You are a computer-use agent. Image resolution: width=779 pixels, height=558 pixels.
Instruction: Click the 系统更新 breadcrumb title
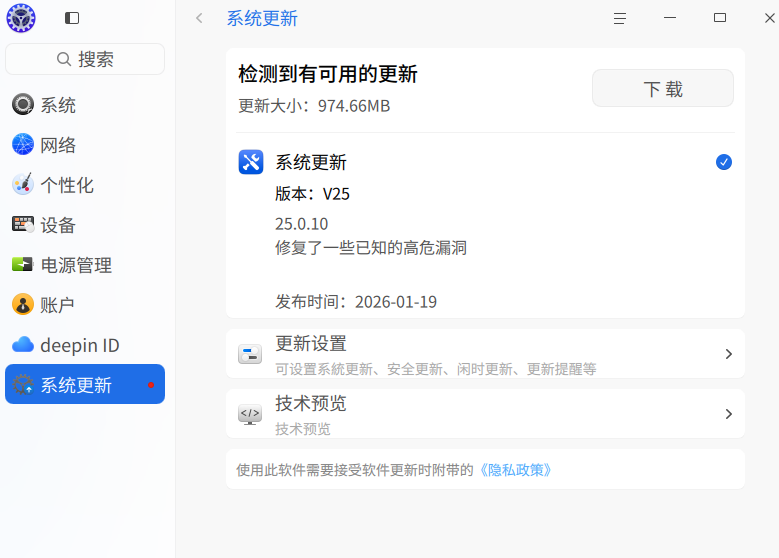(262, 18)
